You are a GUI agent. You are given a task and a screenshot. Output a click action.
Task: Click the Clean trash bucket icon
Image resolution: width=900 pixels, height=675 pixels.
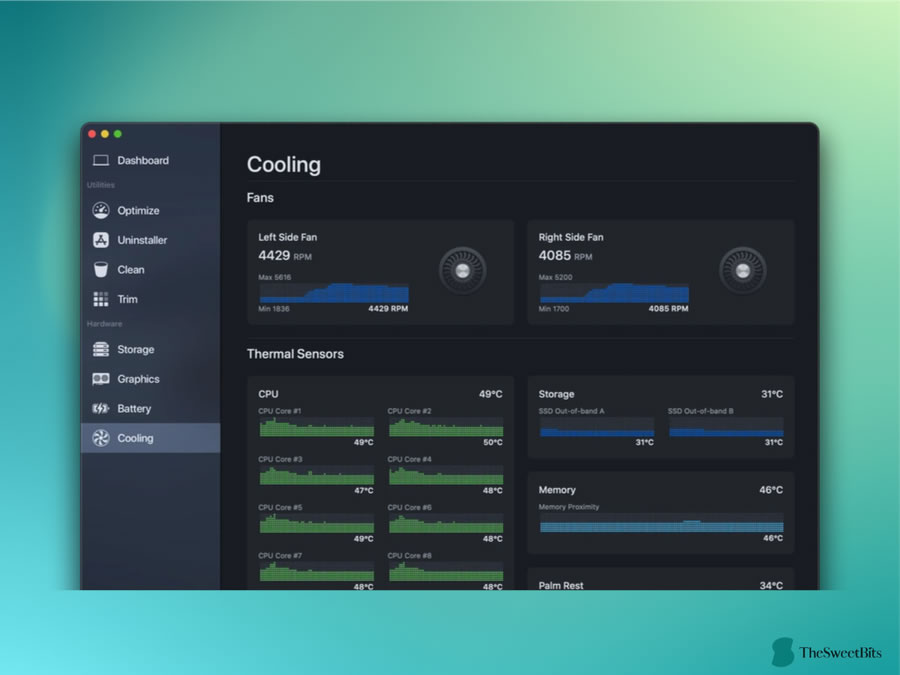(101, 269)
